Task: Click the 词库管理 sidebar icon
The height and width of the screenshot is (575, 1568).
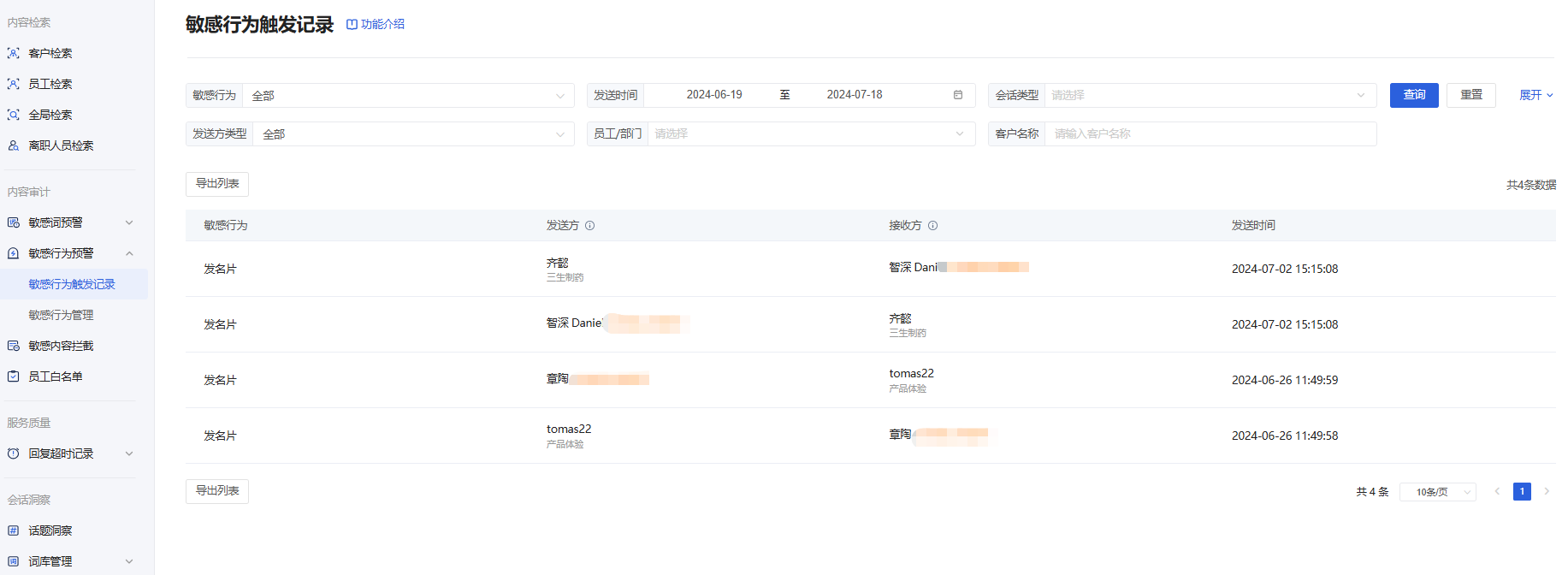Action: click(x=14, y=561)
